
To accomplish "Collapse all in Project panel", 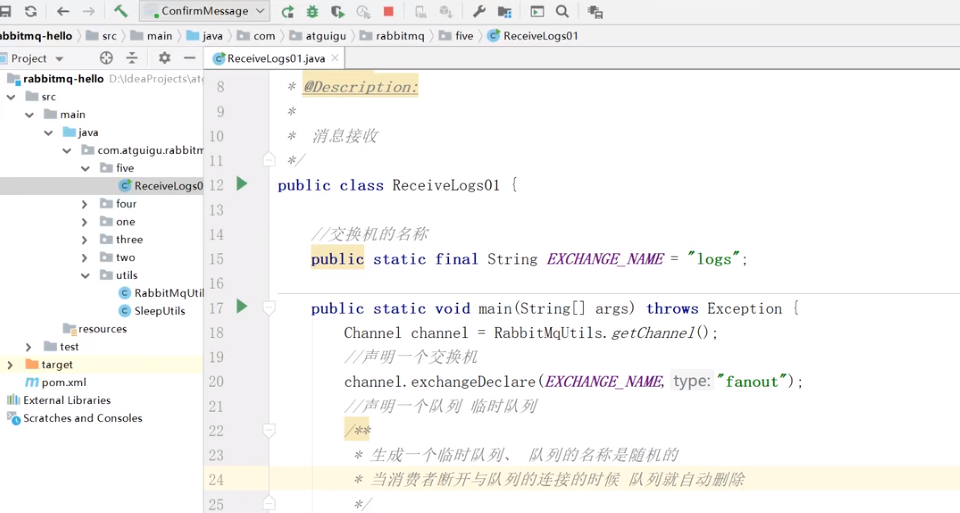I will coord(132,58).
